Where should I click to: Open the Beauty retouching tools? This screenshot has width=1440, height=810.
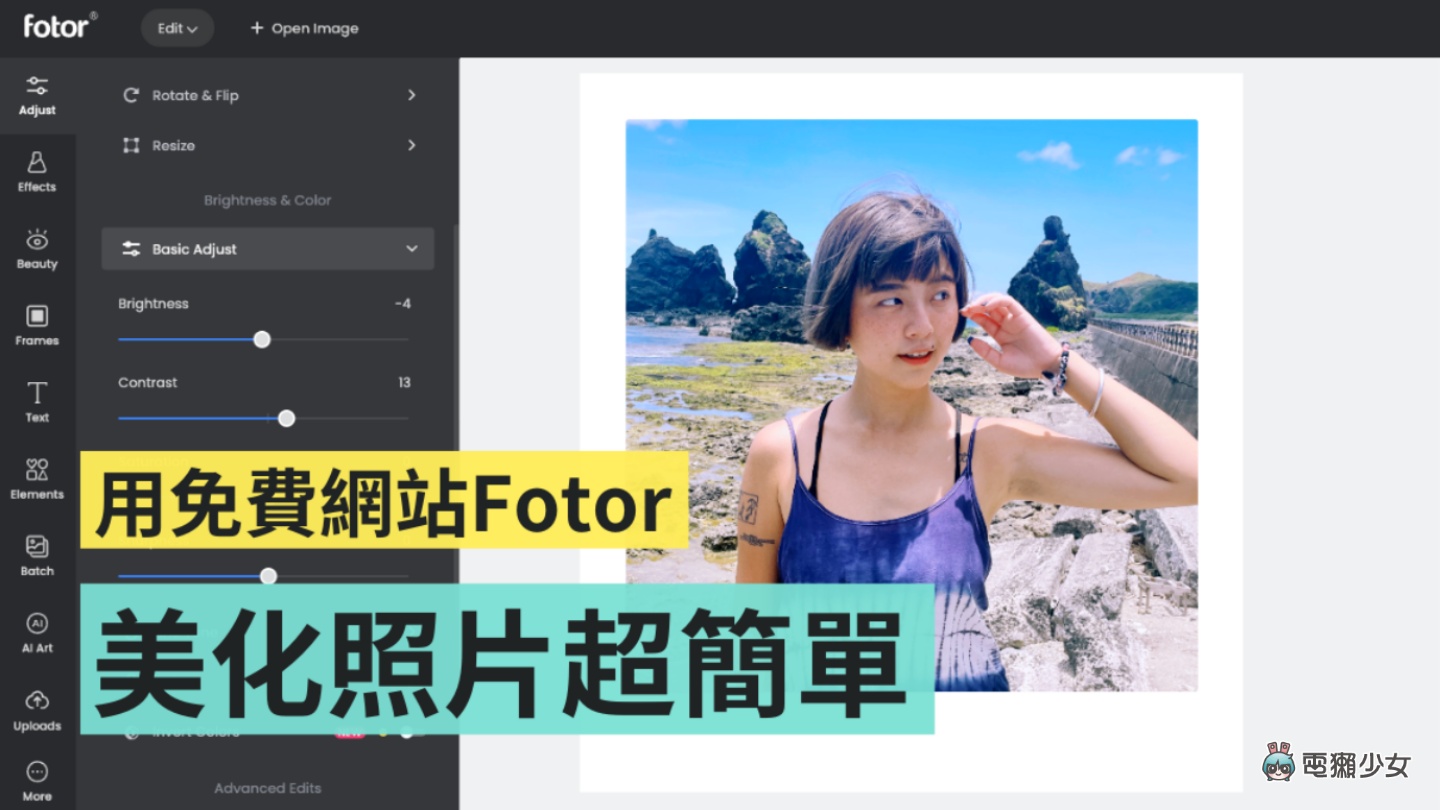(x=37, y=249)
